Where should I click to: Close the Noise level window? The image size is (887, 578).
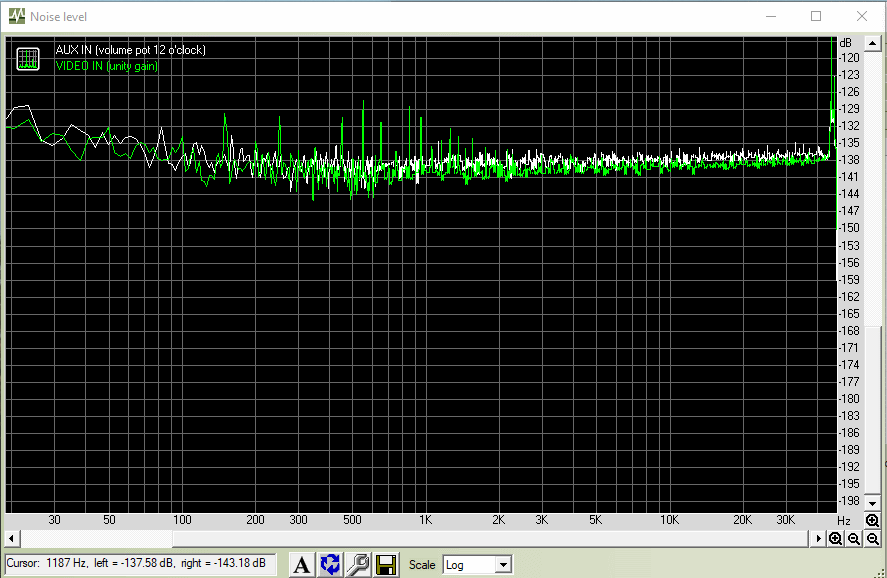click(862, 16)
